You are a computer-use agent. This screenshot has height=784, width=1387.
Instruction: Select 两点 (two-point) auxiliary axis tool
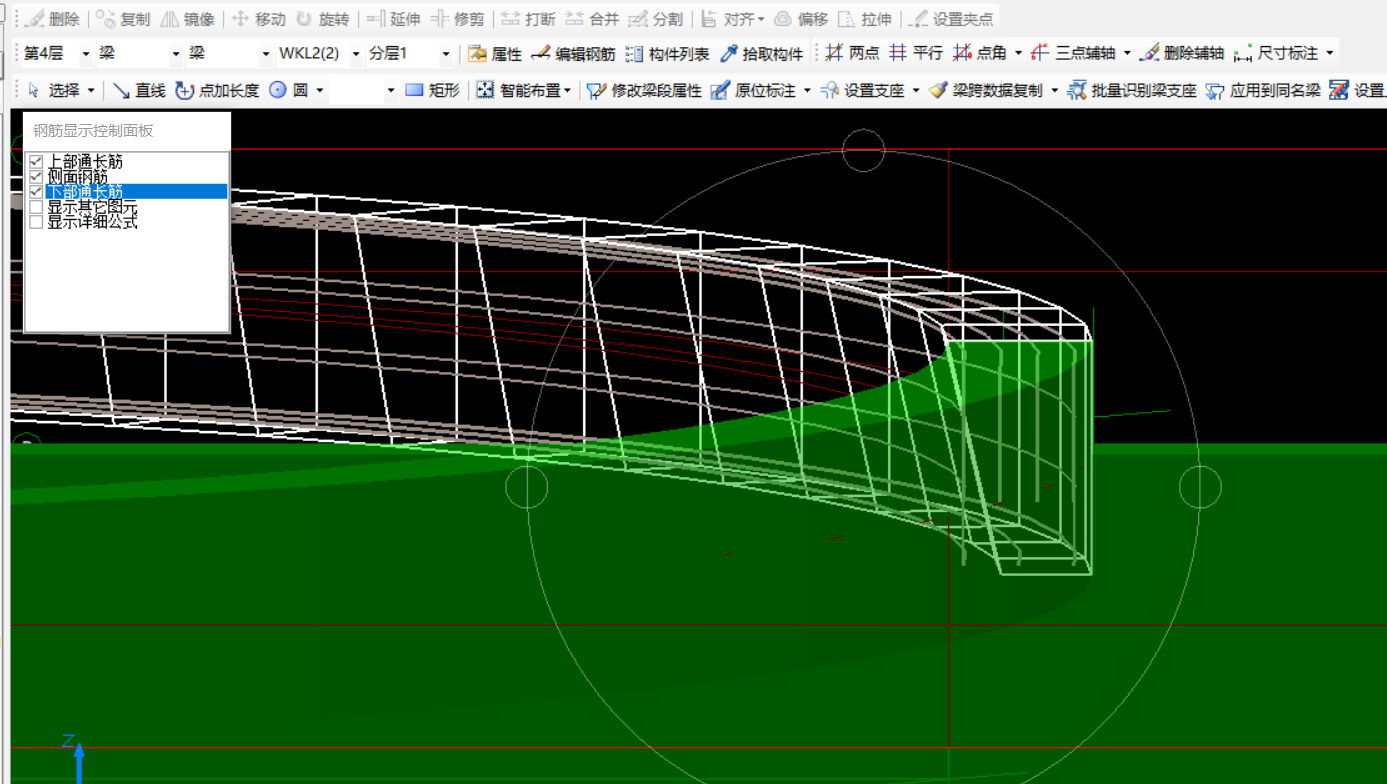coord(853,53)
